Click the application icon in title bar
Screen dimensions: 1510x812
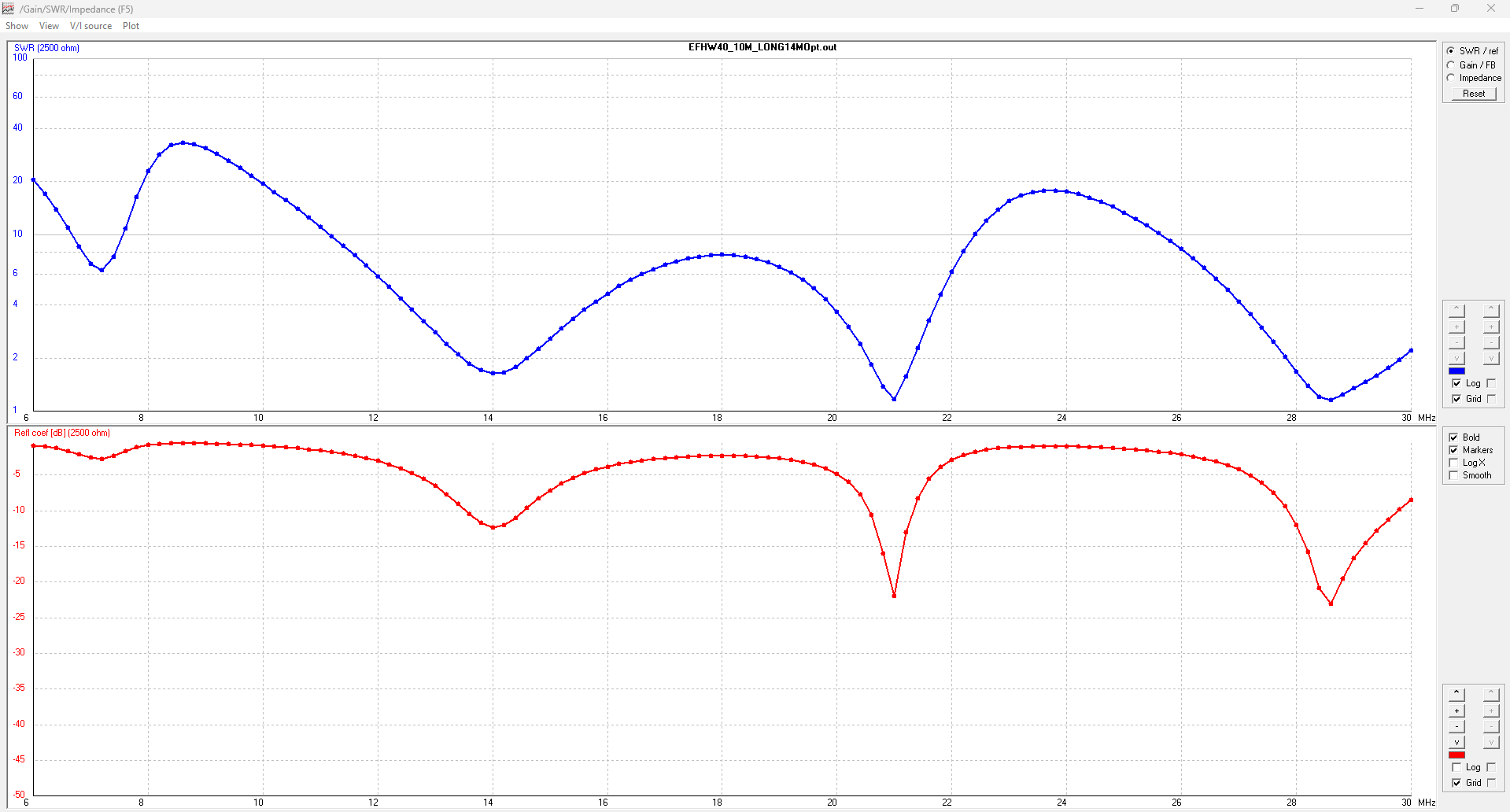click(9, 9)
